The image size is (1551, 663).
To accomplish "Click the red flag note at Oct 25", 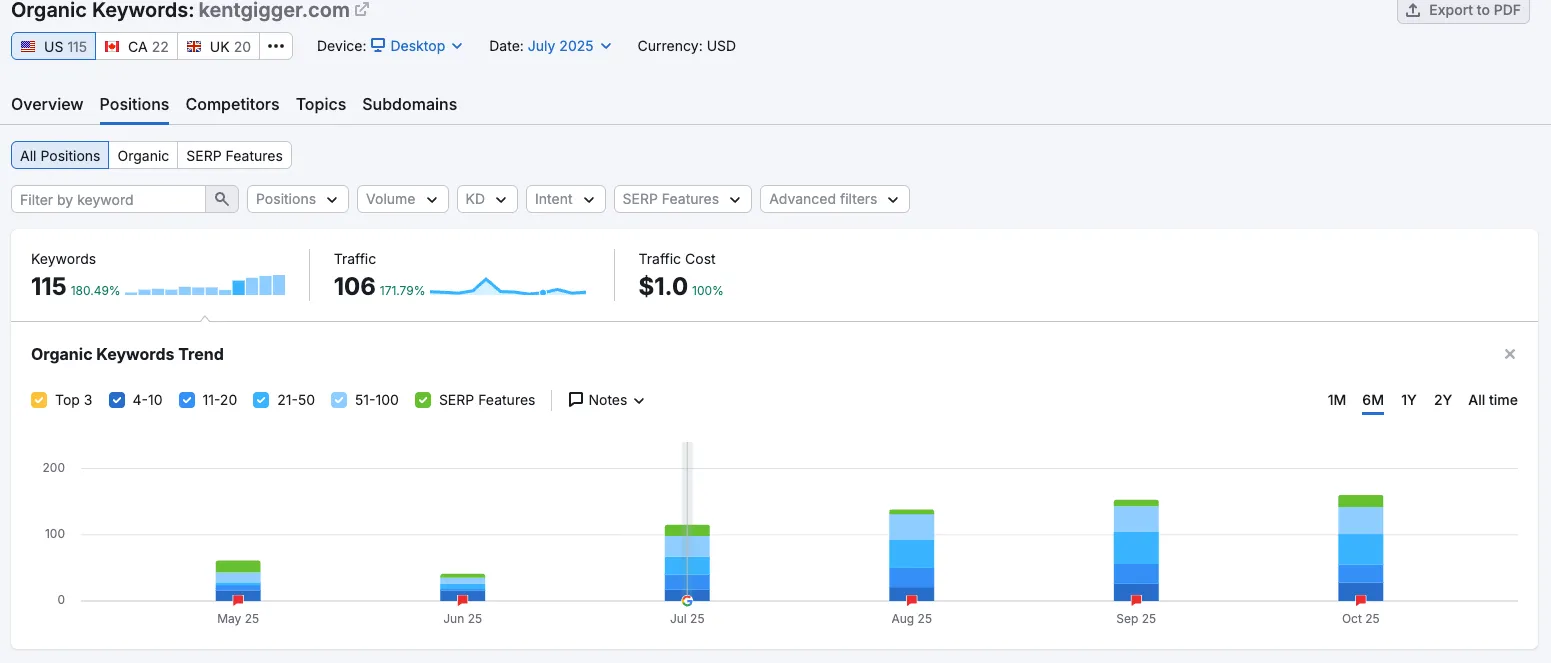I will (1360, 600).
